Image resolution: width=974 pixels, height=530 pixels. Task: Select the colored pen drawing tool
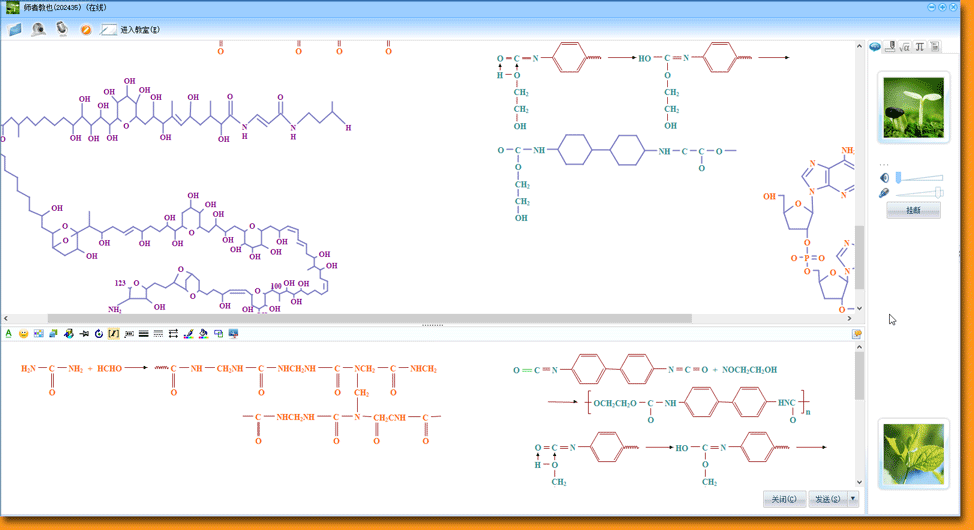point(188,334)
